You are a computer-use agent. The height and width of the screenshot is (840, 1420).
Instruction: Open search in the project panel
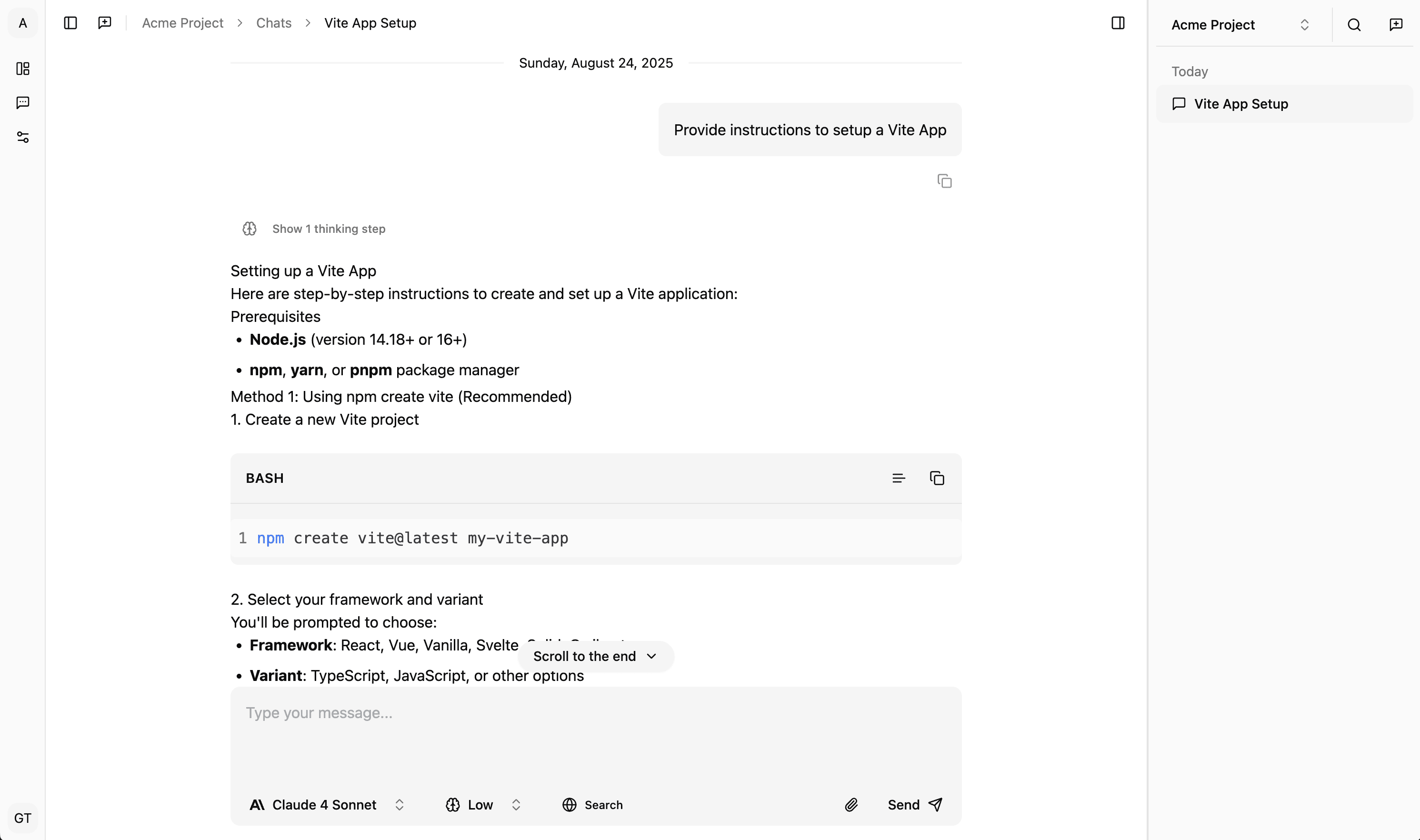(1354, 24)
